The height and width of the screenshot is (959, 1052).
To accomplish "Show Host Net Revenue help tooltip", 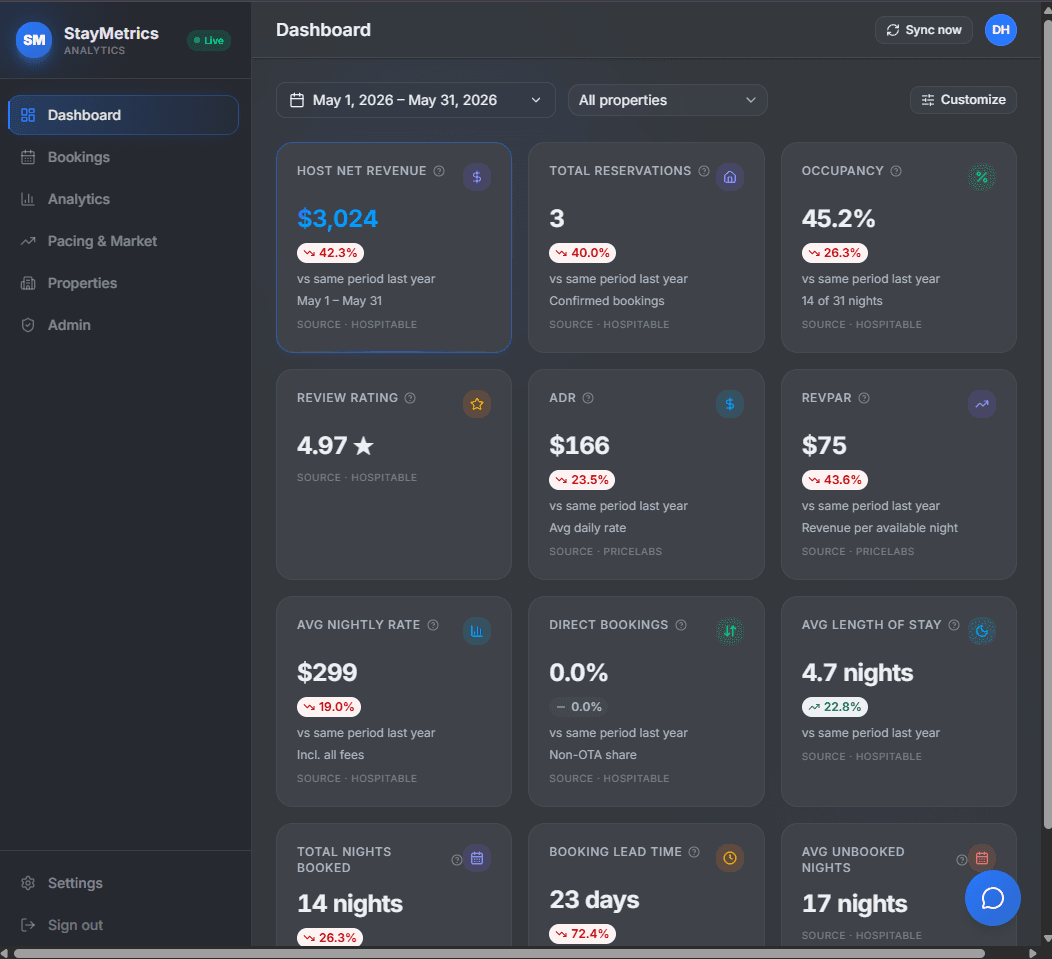I will [x=439, y=171].
